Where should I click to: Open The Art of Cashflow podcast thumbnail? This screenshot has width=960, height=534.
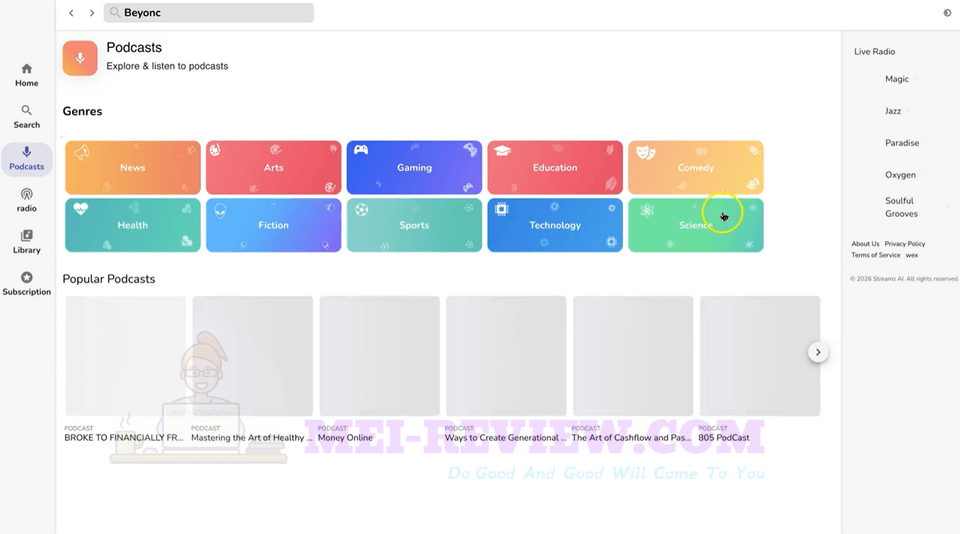[633, 356]
